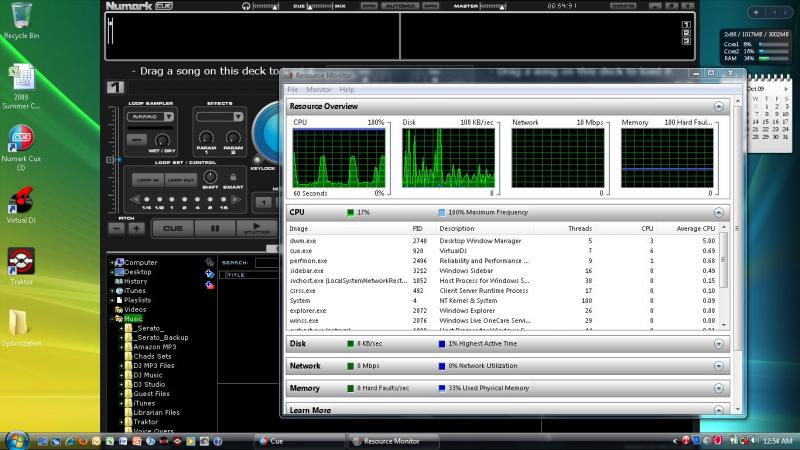Toggle the Keylock button
Image resolution: width=800 pixels, height=450 pixels.
[257, 161]
